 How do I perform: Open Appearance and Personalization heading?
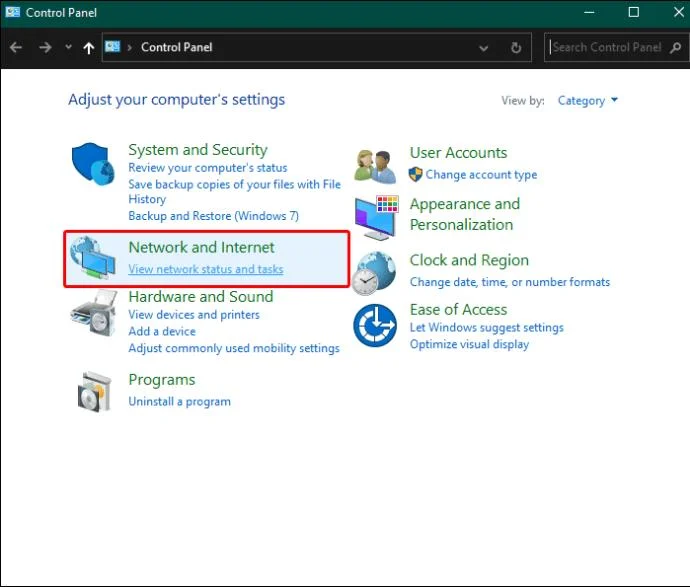(x=465, y=214)
